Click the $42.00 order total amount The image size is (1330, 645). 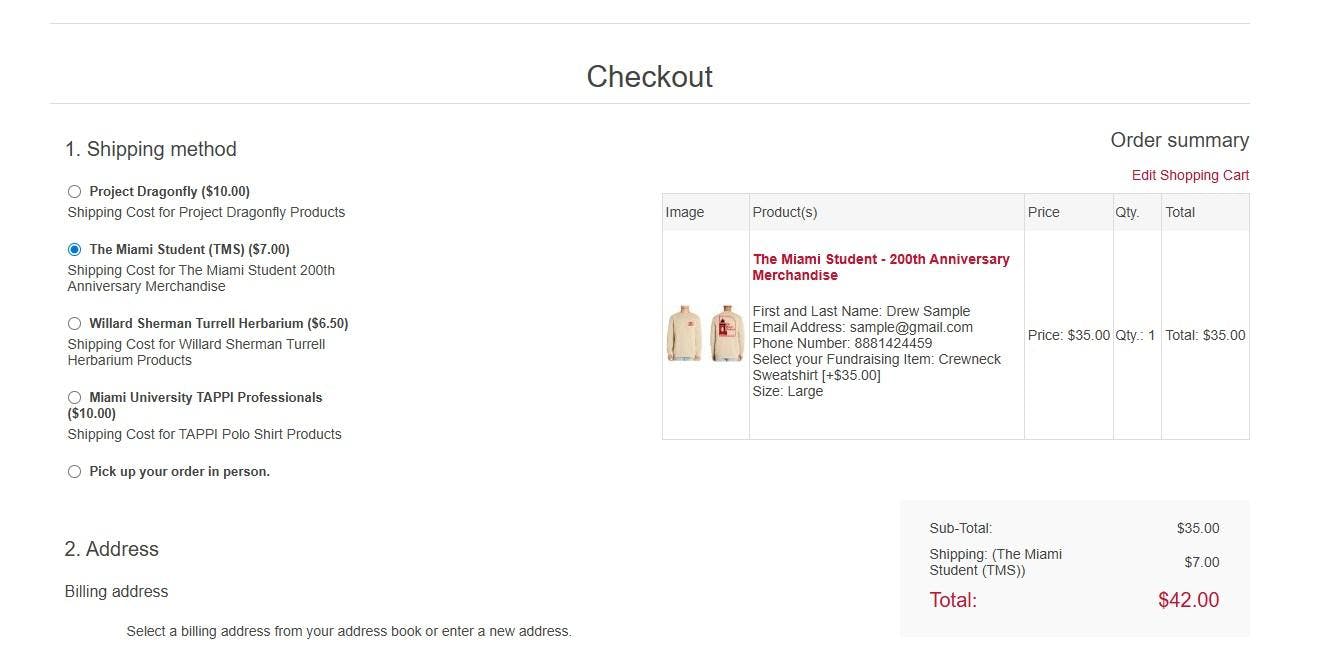click(x=1188, y=600)
